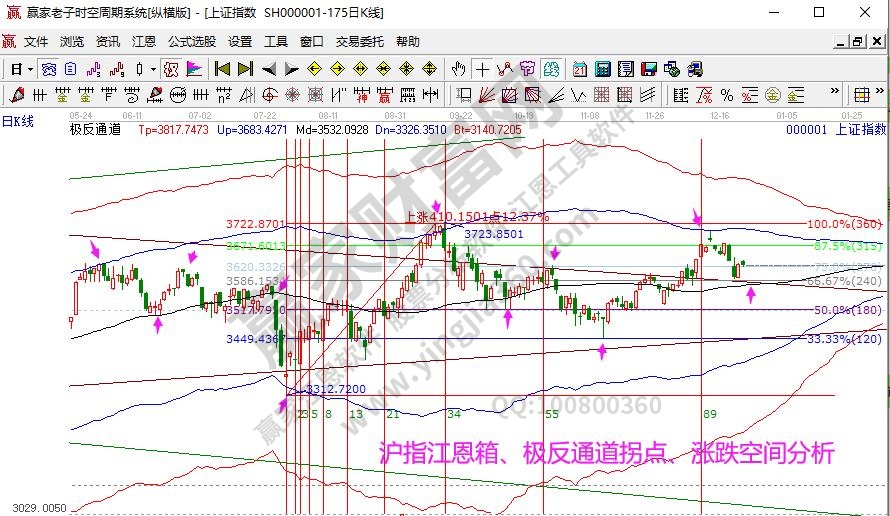Screen dimensions: 890x516
Task: Open the calculator tool
Action: click(603, 69)
